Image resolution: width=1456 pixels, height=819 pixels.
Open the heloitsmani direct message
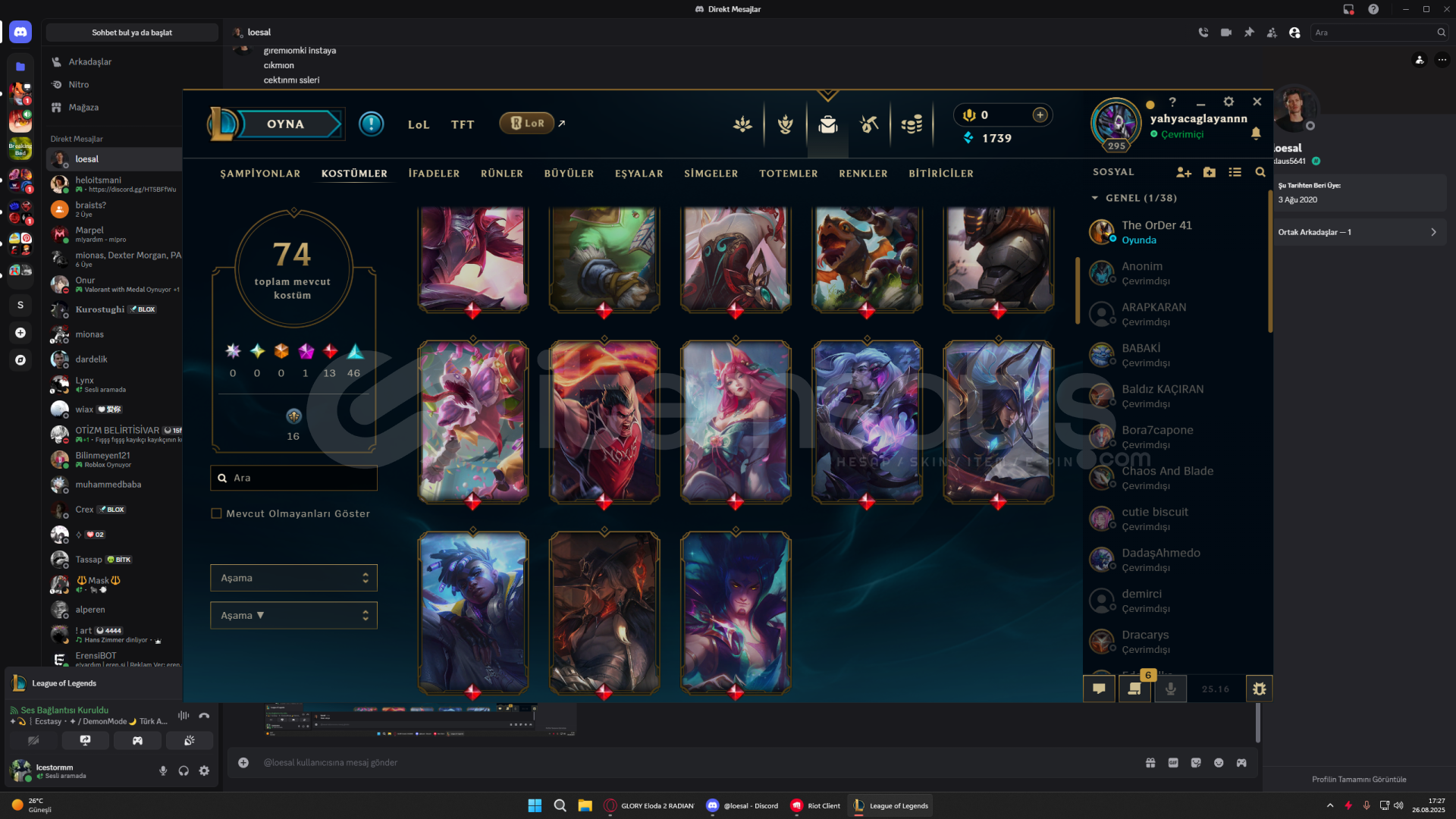[114, 184]
